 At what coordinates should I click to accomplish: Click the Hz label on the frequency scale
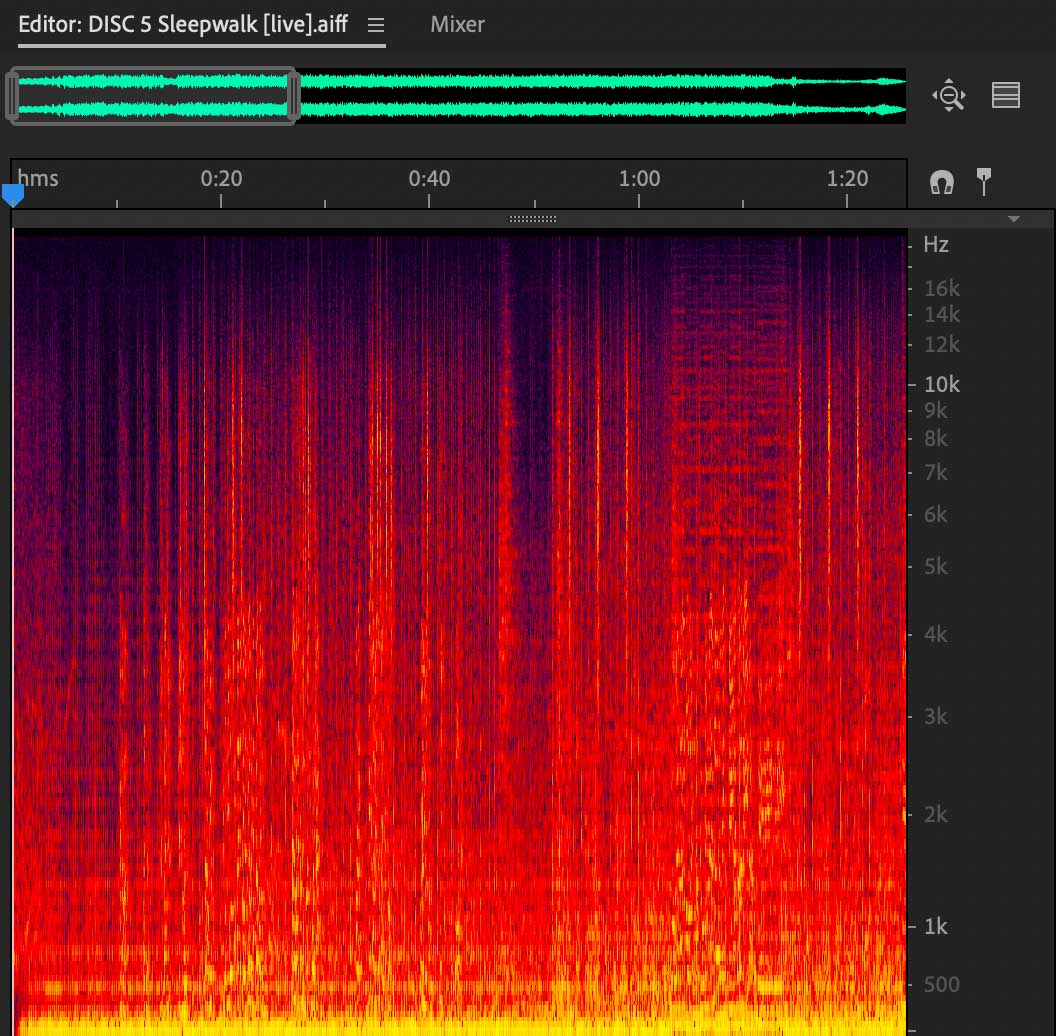[x=936, y=244]
